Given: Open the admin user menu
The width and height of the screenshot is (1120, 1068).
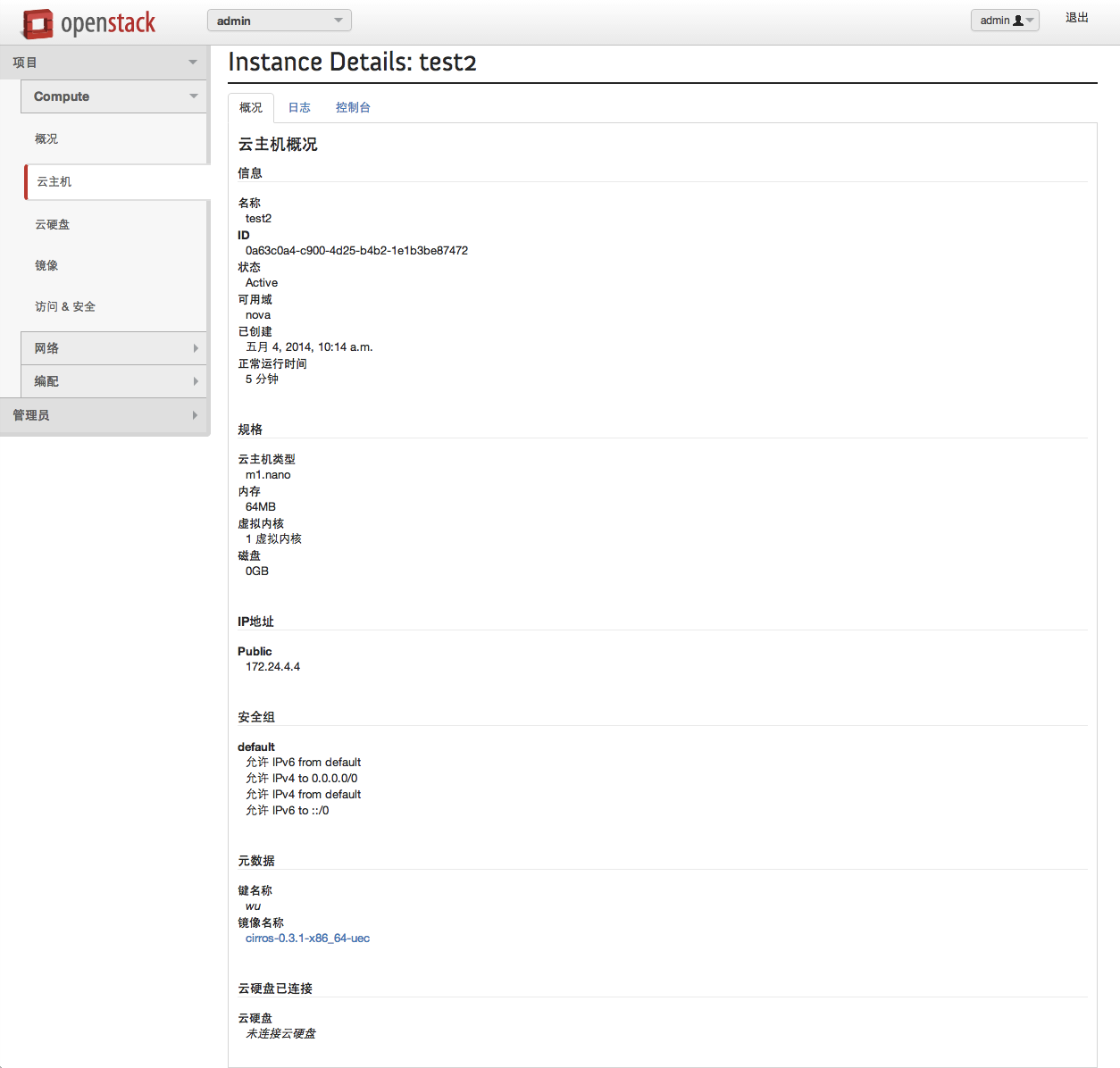Looking at the screenshot, I should tap(1004, 21).
